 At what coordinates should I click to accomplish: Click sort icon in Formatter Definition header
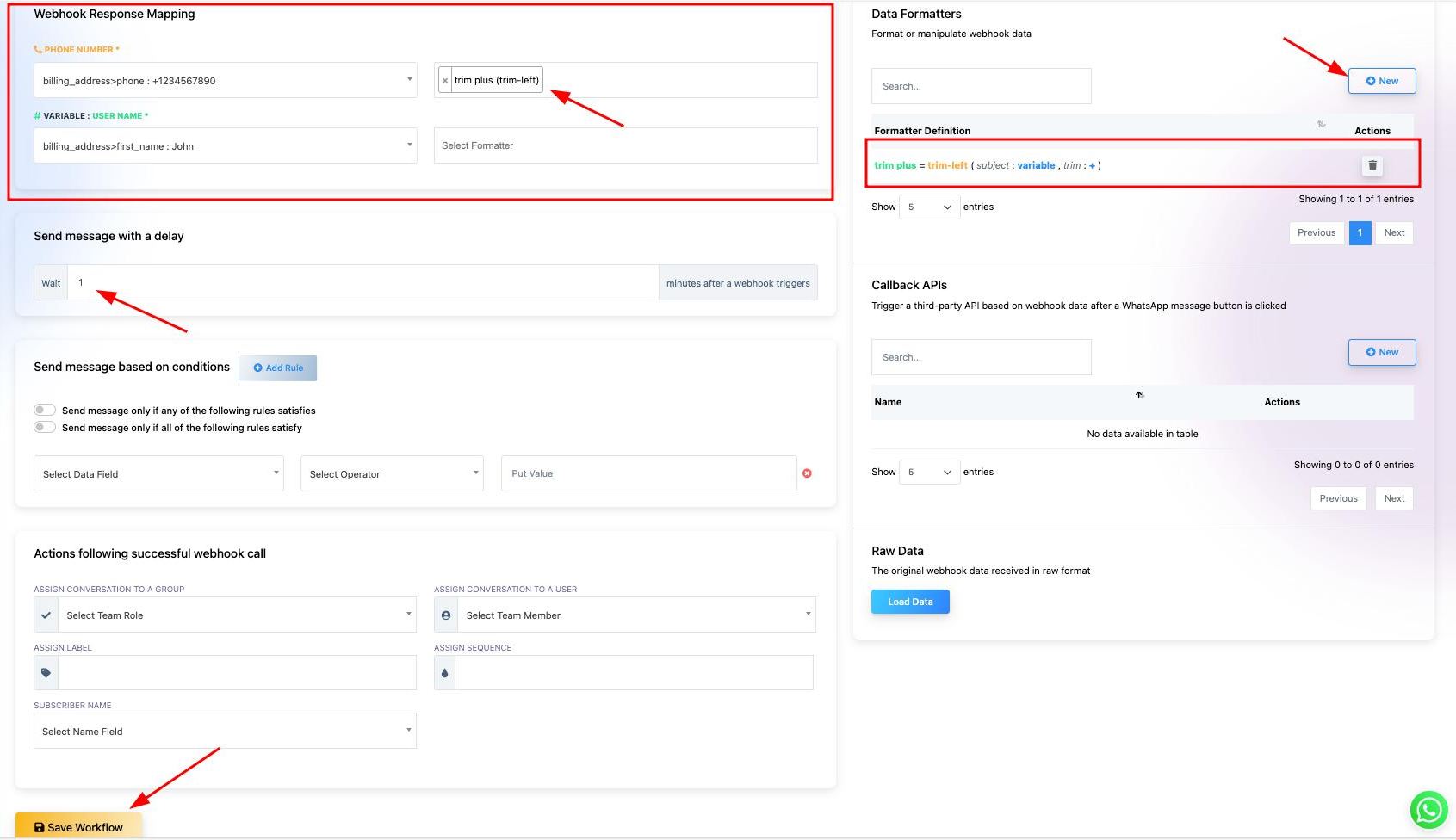coord(1321,125)
